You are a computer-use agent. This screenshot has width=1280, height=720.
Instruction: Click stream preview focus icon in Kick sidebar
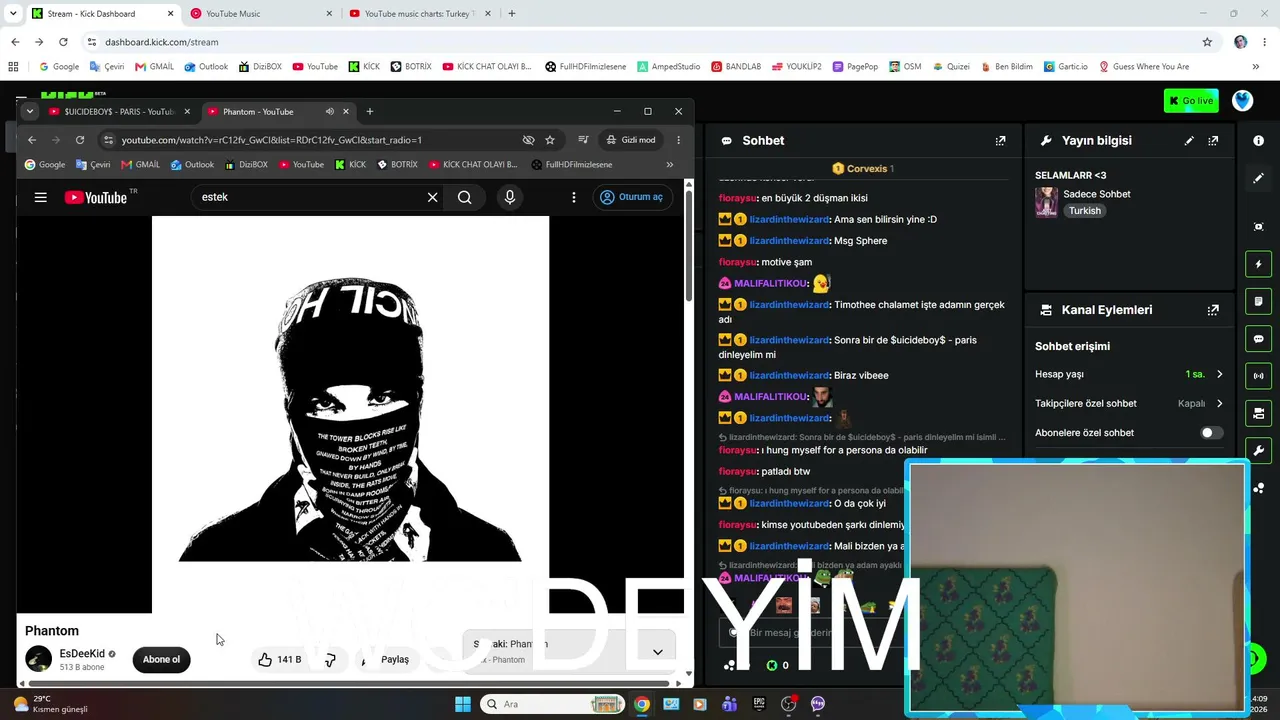[1258, 227]
